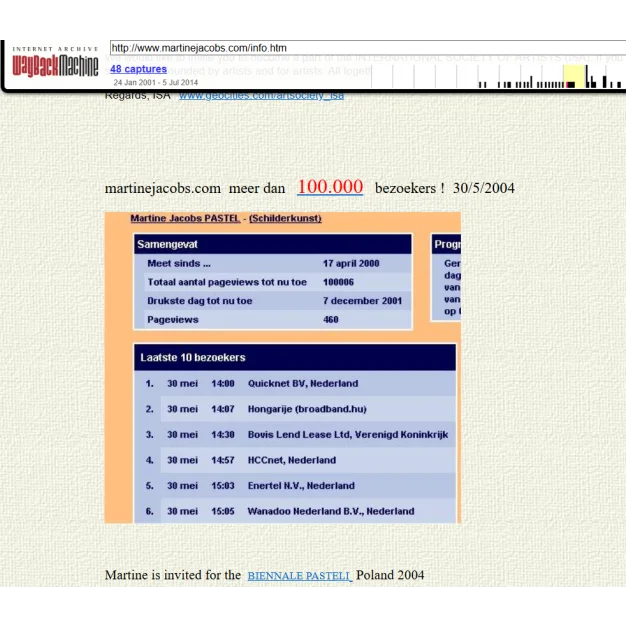626x626 pixels.
Task: Click the red 100.000 visitors link
Action: 329,187
